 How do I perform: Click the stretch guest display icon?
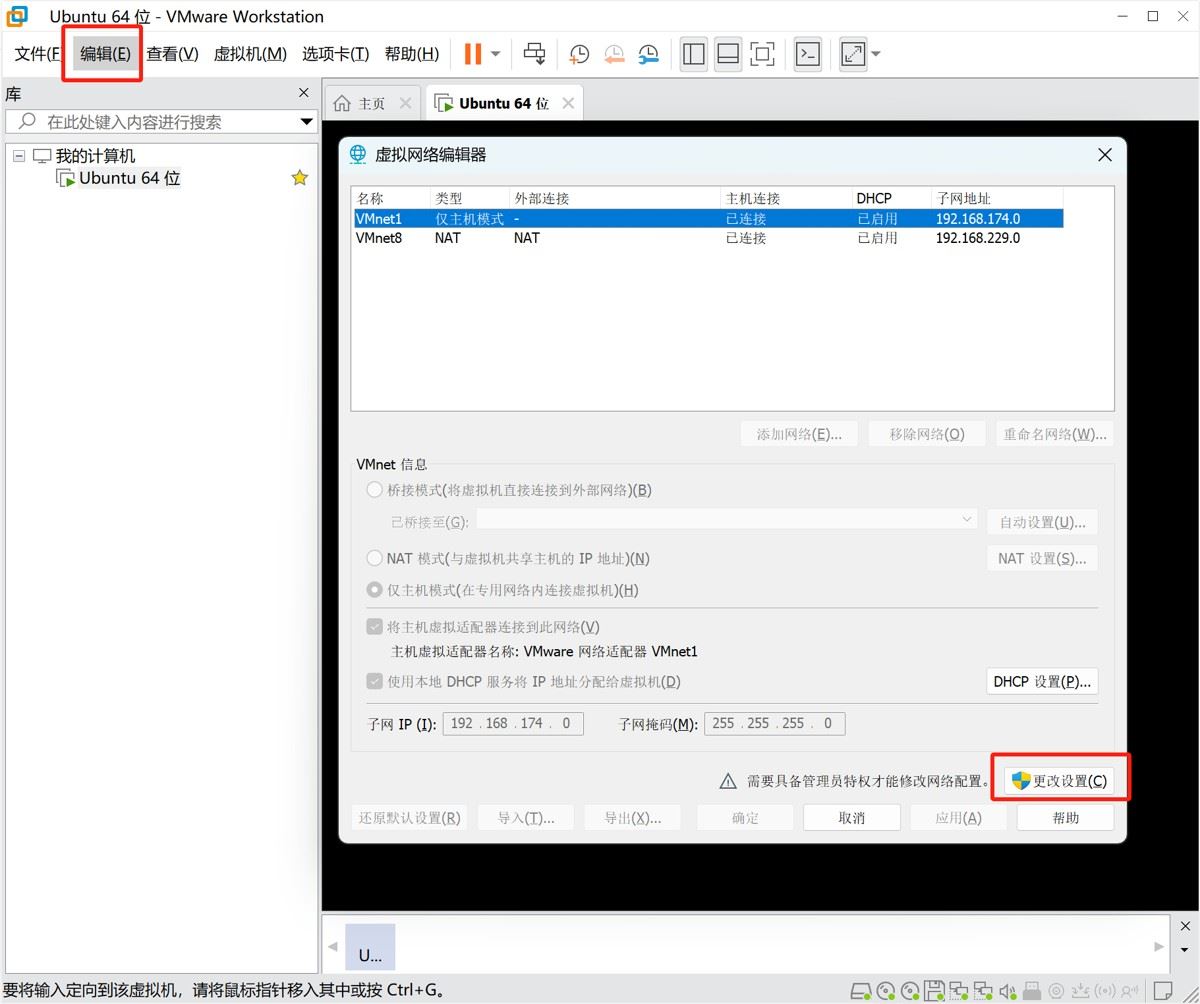point(853,54)
